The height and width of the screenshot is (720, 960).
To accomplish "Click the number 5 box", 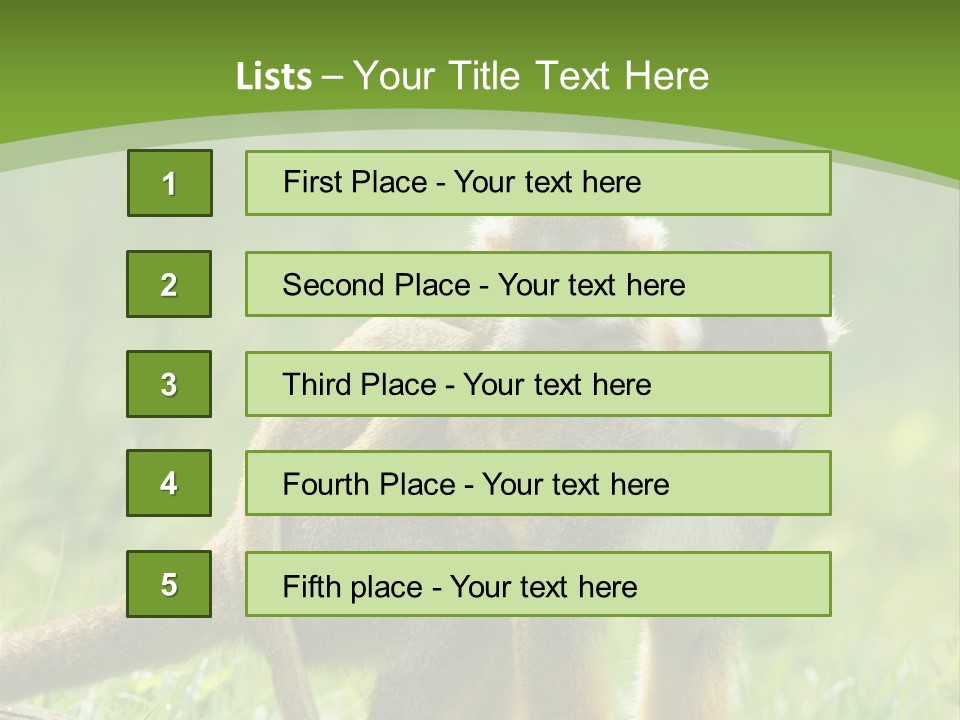I will click(x=169, y=584).
